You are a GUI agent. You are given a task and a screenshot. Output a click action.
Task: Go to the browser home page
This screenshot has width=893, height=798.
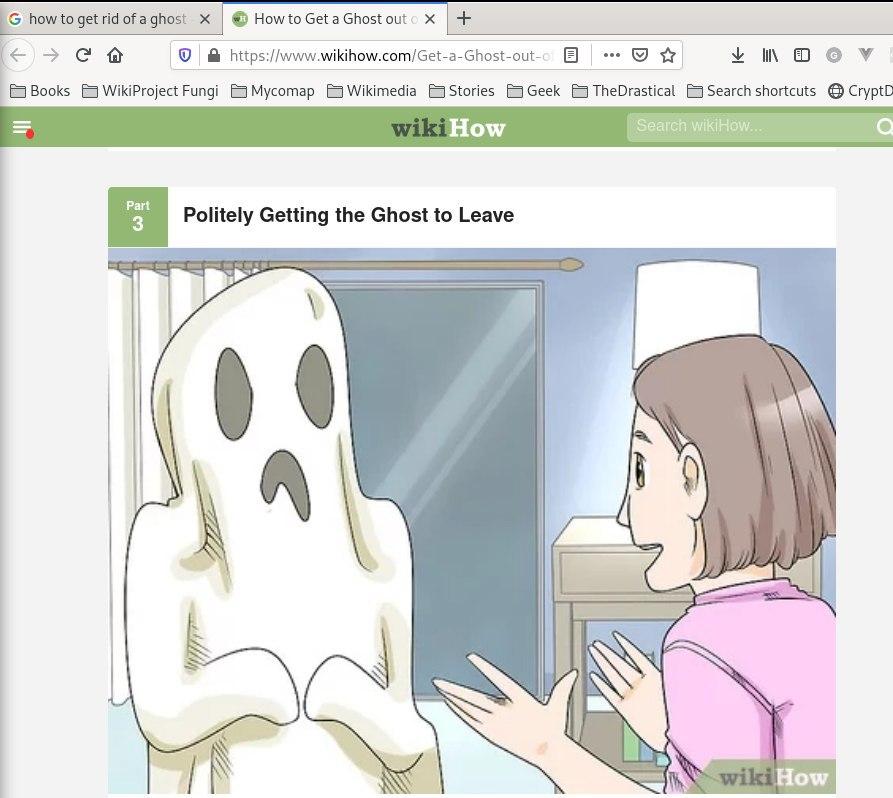pyautogui.click(x=115, y=55)
